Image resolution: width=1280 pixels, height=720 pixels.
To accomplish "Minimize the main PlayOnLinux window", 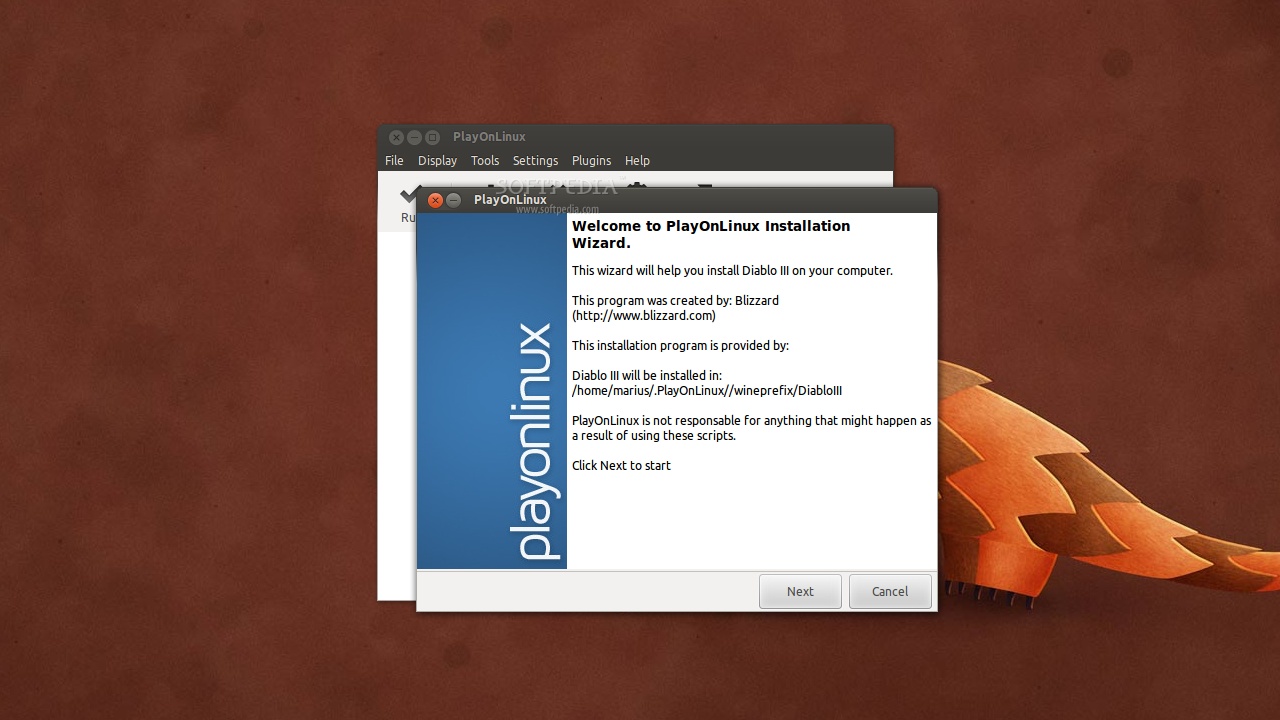I will tap(414, 137).
